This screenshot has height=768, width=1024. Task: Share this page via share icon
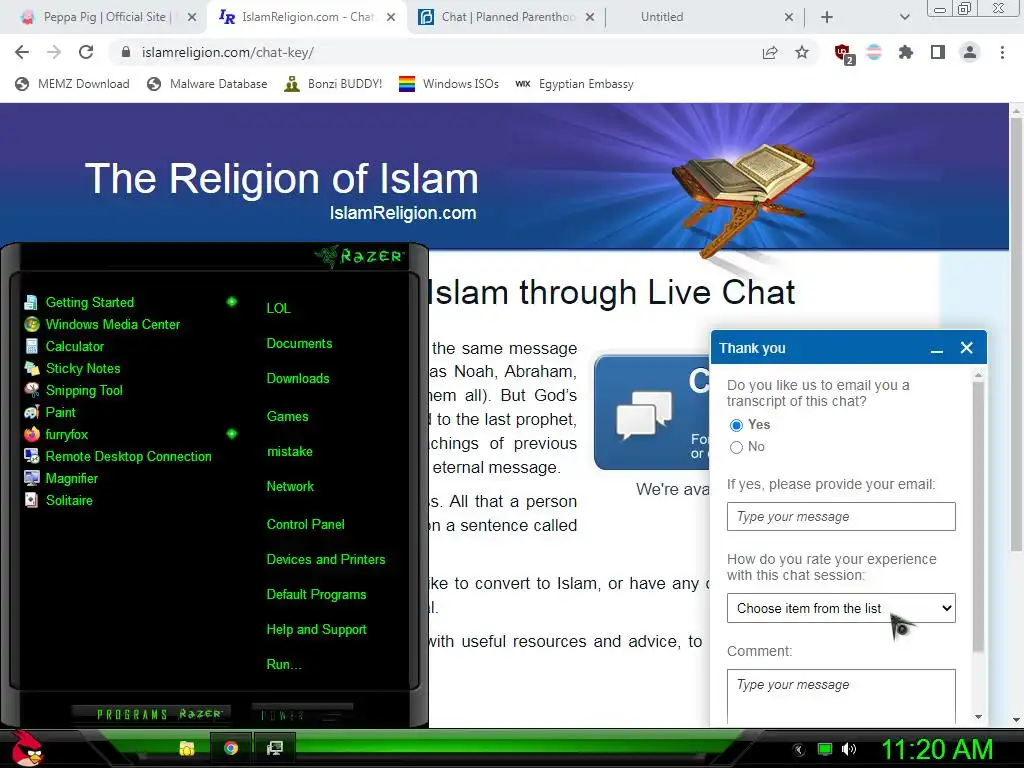coord(770,52)
